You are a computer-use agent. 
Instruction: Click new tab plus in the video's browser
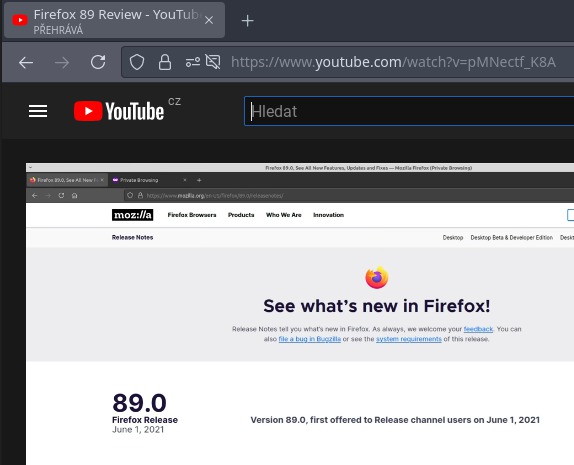tap(199, 180)
